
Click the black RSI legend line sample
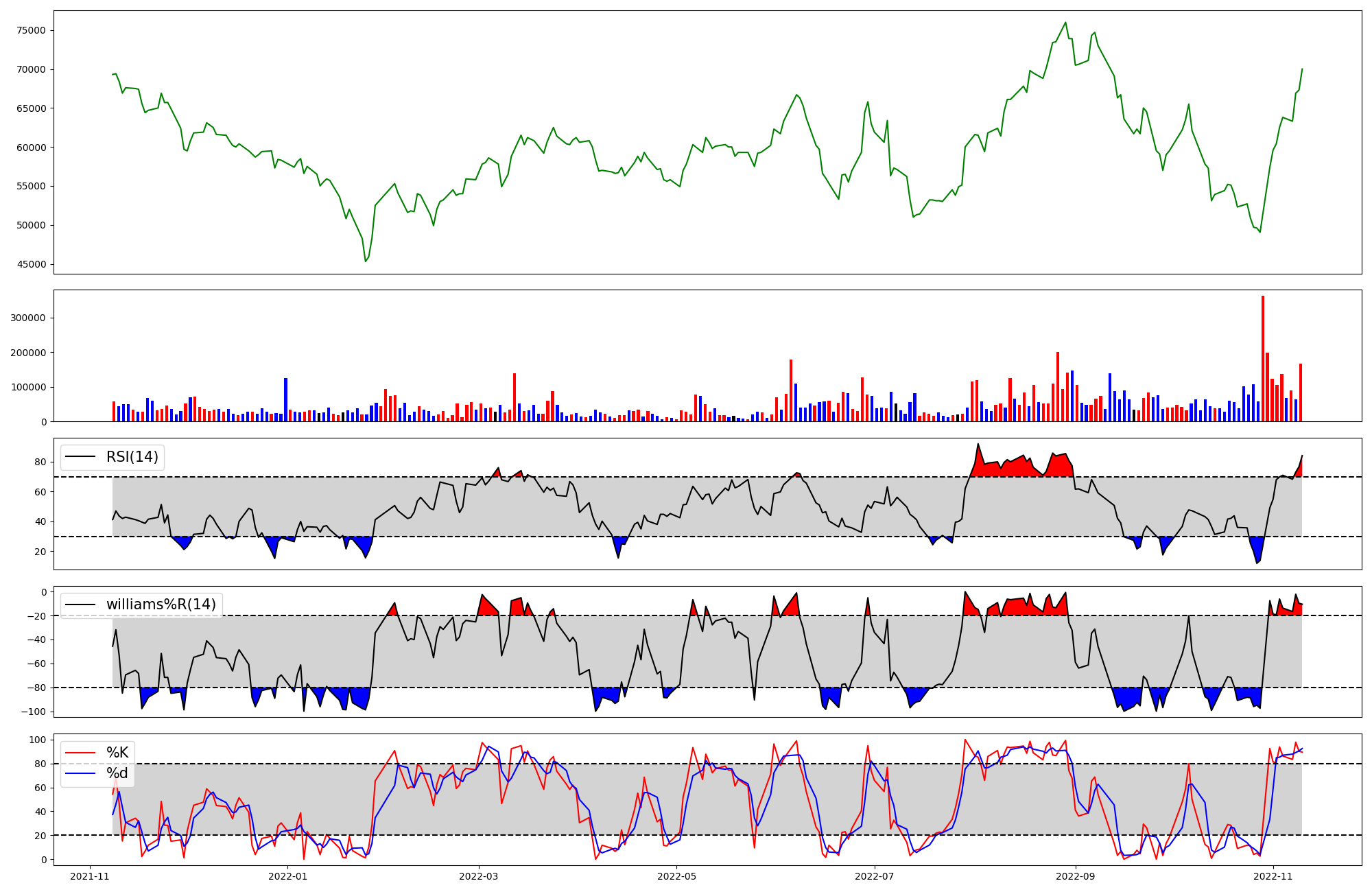(x=80, y=457)
